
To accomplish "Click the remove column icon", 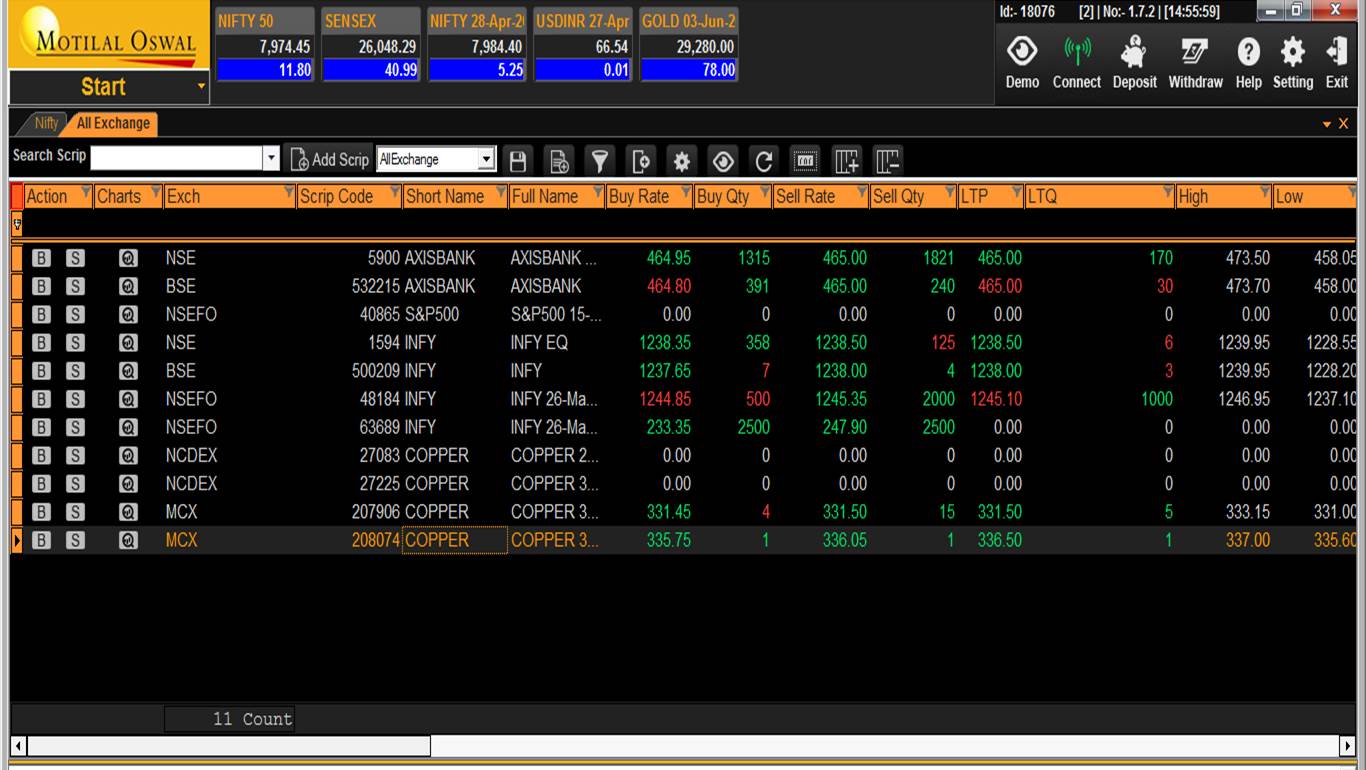I will pyautogui.click(x=888, y=160).
